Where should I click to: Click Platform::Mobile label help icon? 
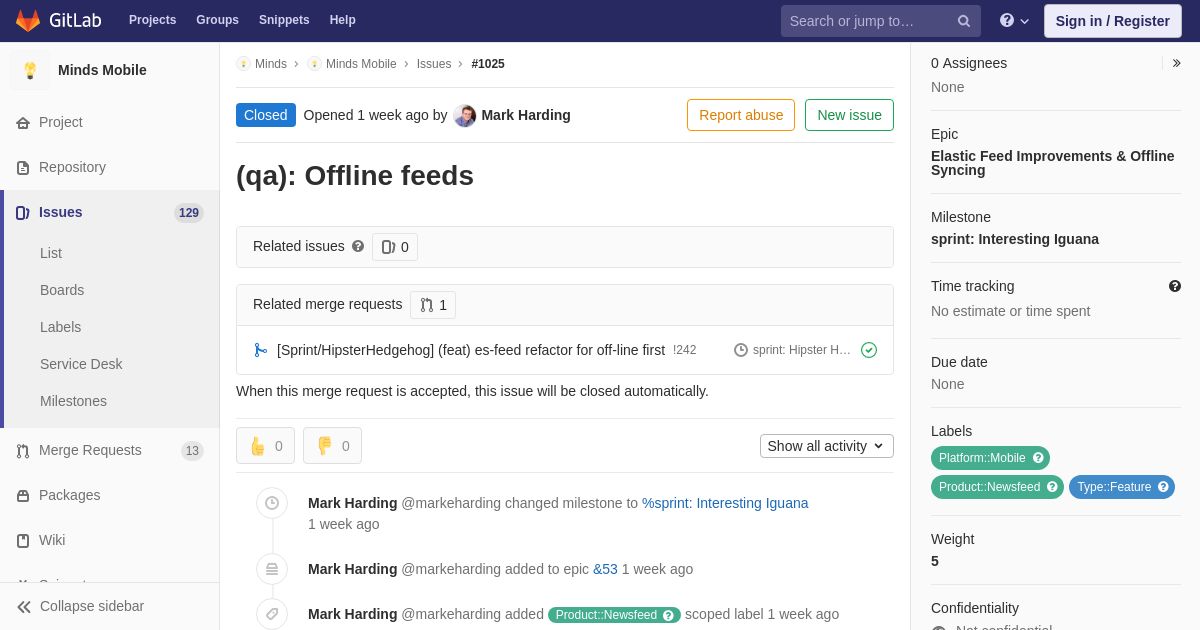[x=1038, y=458]
